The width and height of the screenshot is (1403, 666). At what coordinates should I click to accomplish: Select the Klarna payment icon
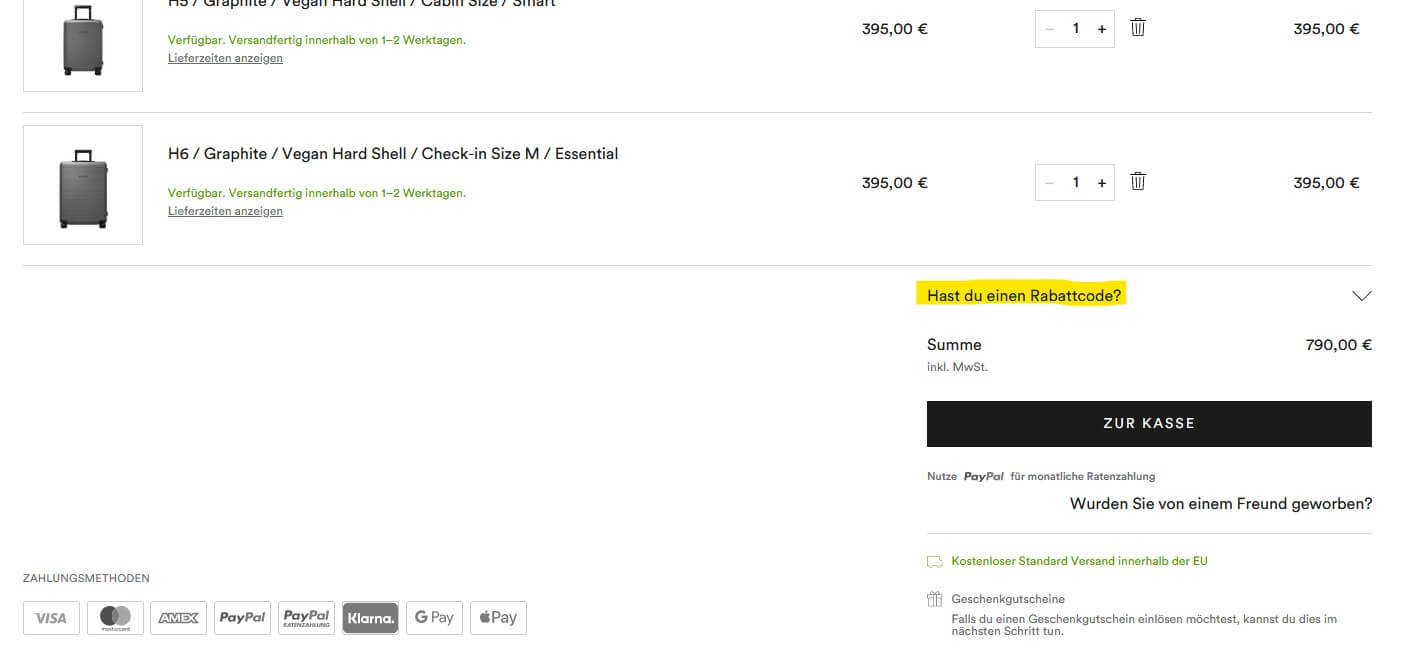coord(370,618)
